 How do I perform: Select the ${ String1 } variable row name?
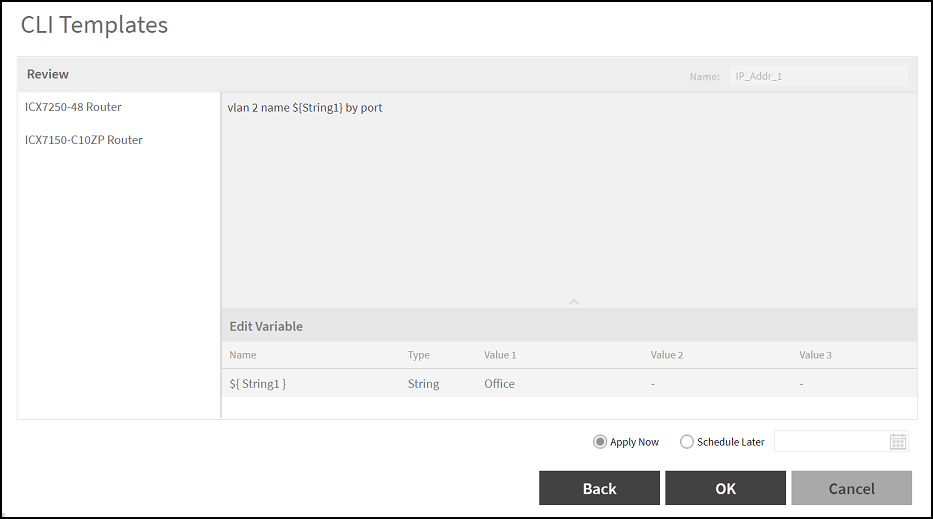pos(258,384)
